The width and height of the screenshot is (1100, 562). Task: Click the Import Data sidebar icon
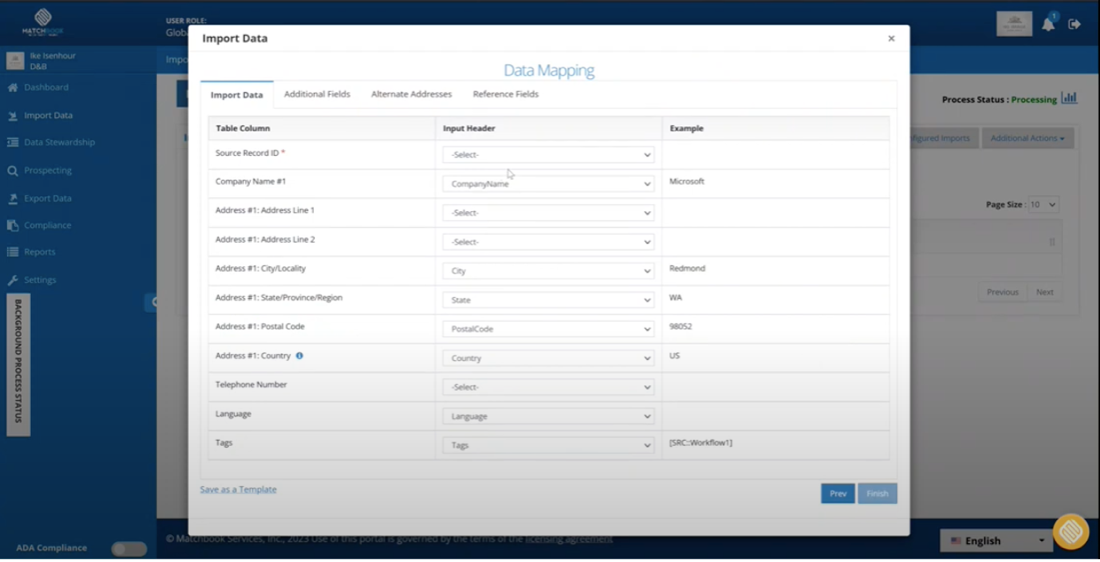tap(13, 116)
